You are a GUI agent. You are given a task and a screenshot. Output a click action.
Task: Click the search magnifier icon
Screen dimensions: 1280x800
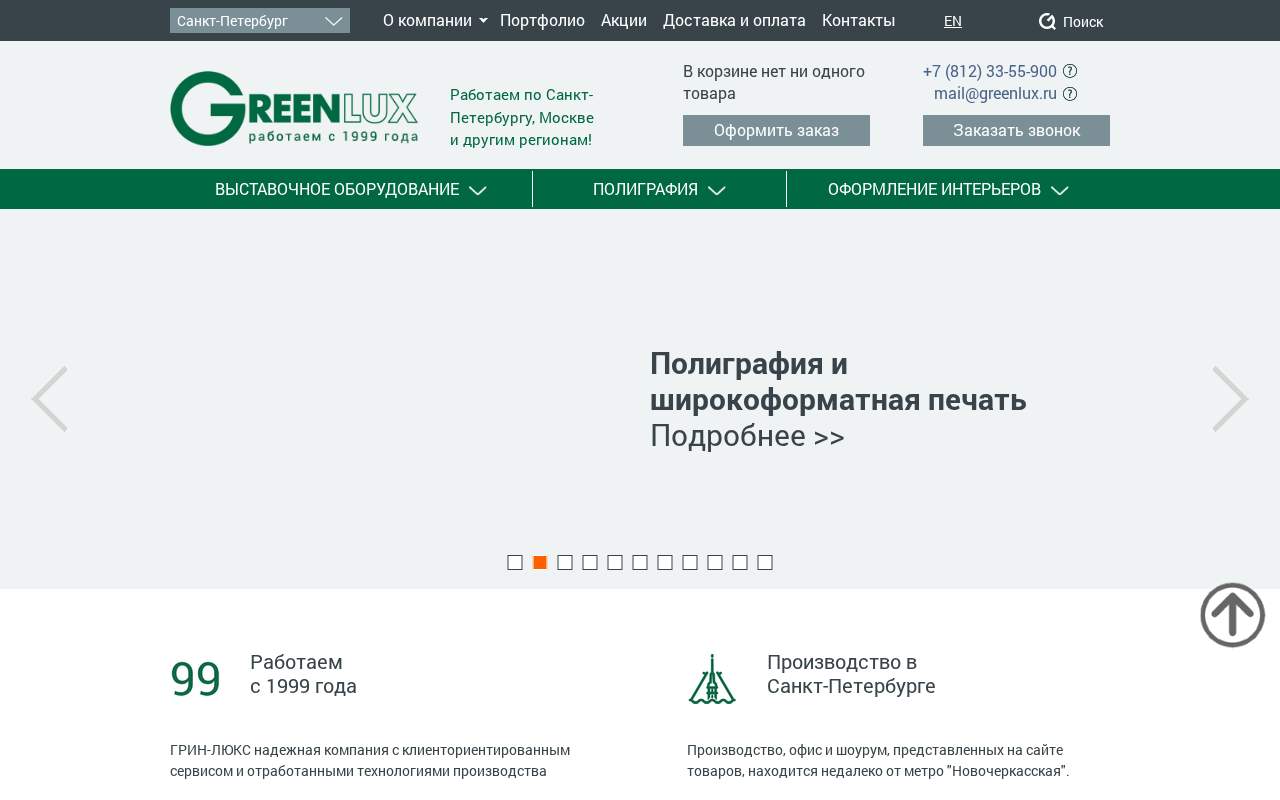pyautogui.click(x=1047, y=21)
